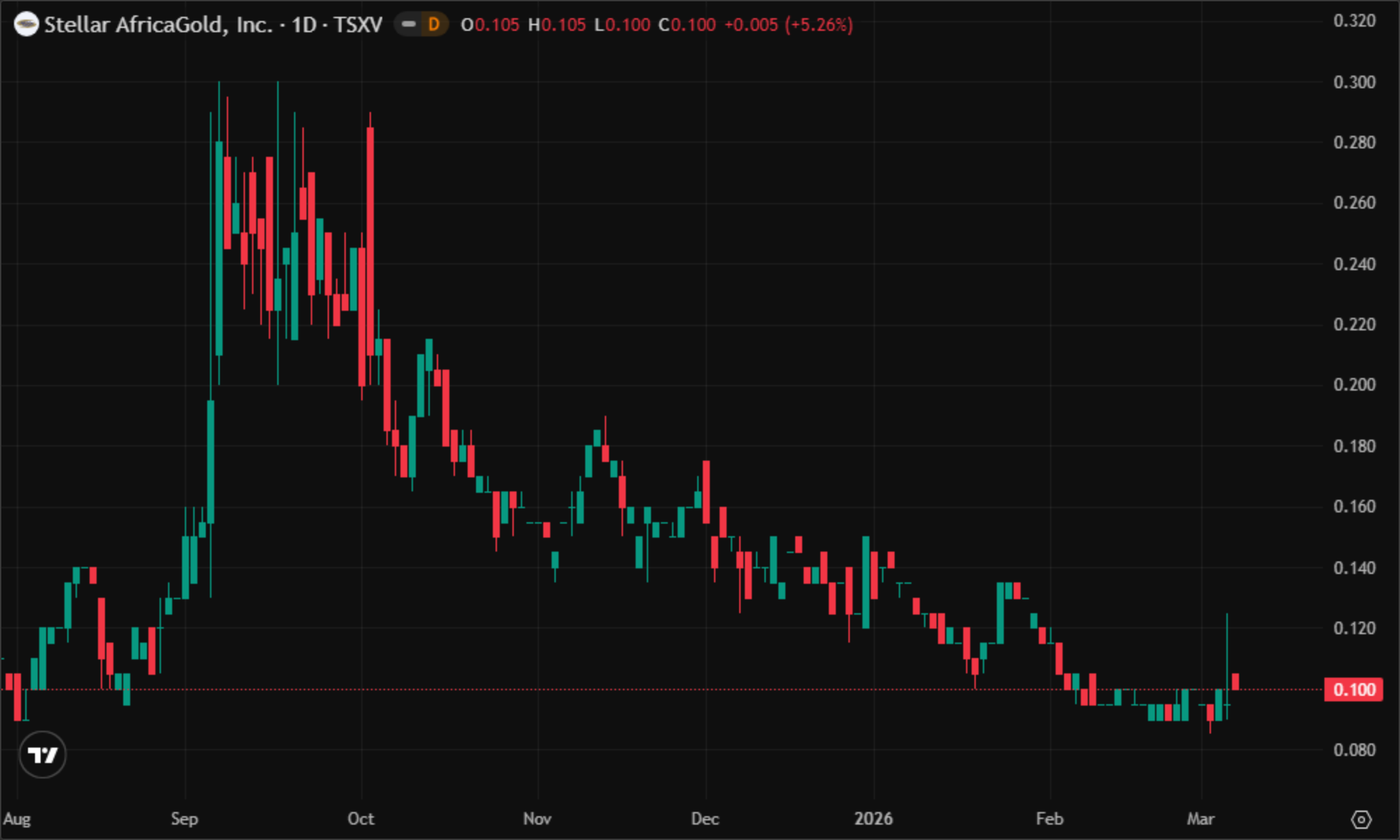Click the open price O0.105 value
The image size is (1400, 840).
coord(490,25)
